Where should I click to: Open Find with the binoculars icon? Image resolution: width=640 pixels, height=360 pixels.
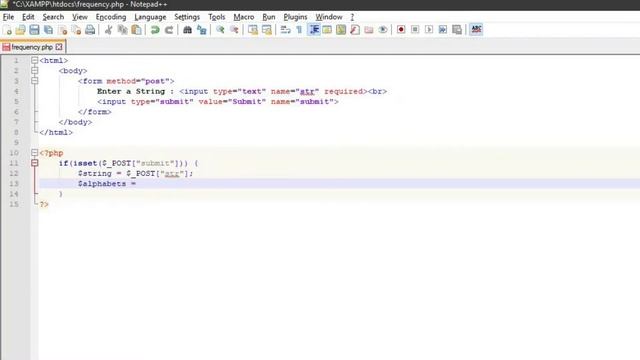pyautogui.click(x=187, y=30)
